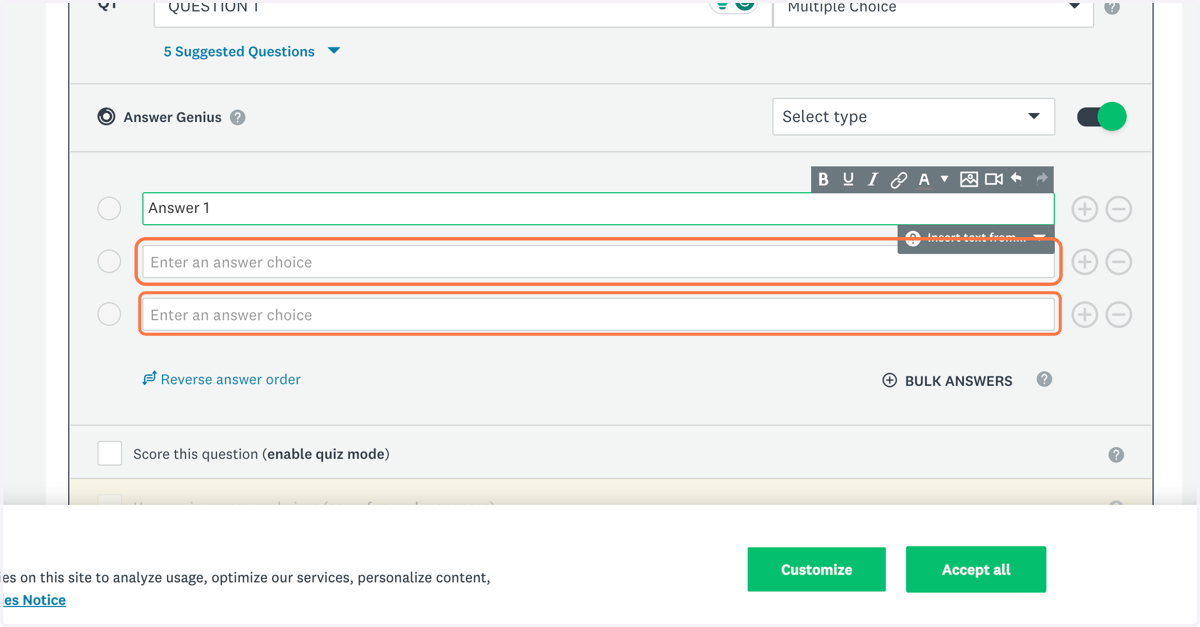Customize cookie preferences
Screen dimensions: 1200x627
(x=816, y=570)
